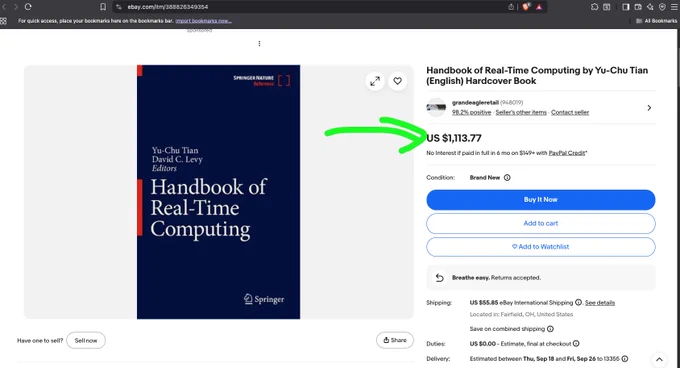Open the 98.2% positive feedback link
680x368 pixels.
pyautogui.click(x=471, y=112)
